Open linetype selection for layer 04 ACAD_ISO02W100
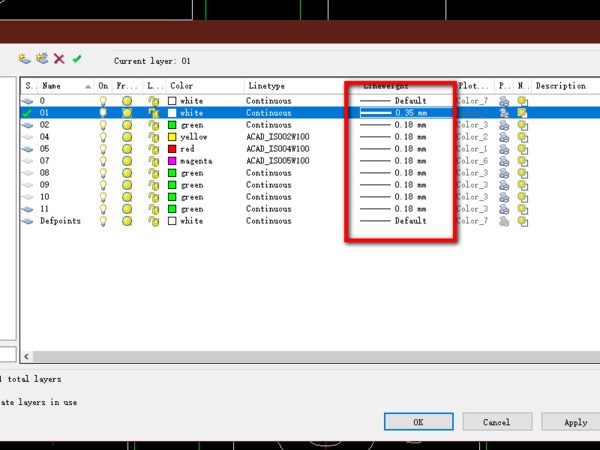The width and height of the screenshot is (600, 450). pyautogui.click(x=278, y=137)
